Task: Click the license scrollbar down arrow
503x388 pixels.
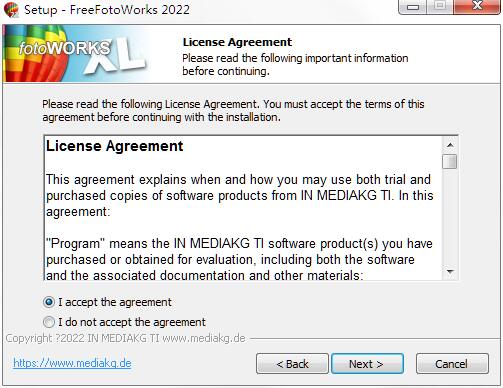Action: (450, 272)
